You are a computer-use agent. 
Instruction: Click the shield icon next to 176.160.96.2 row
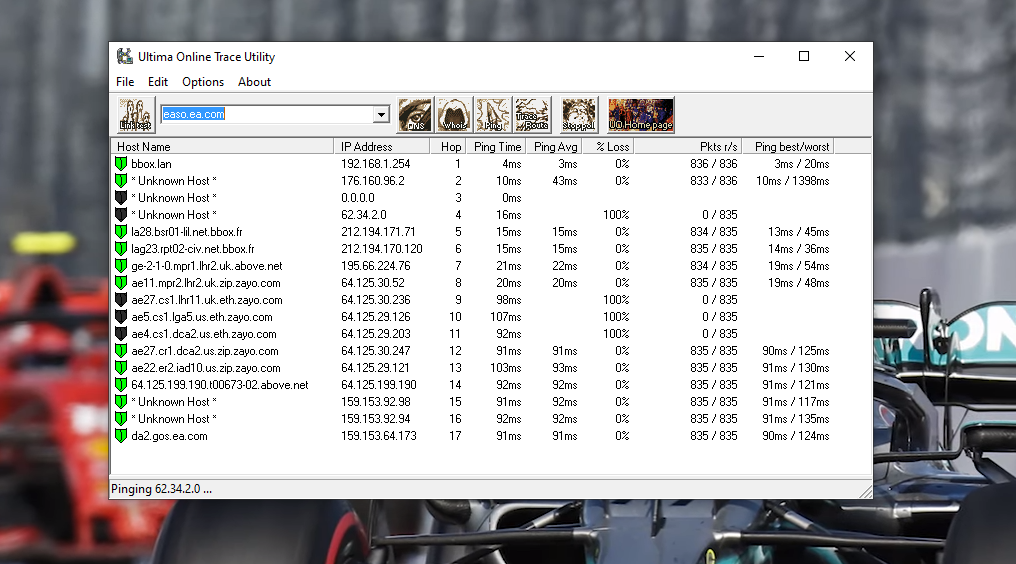click(x=121, y=180)
